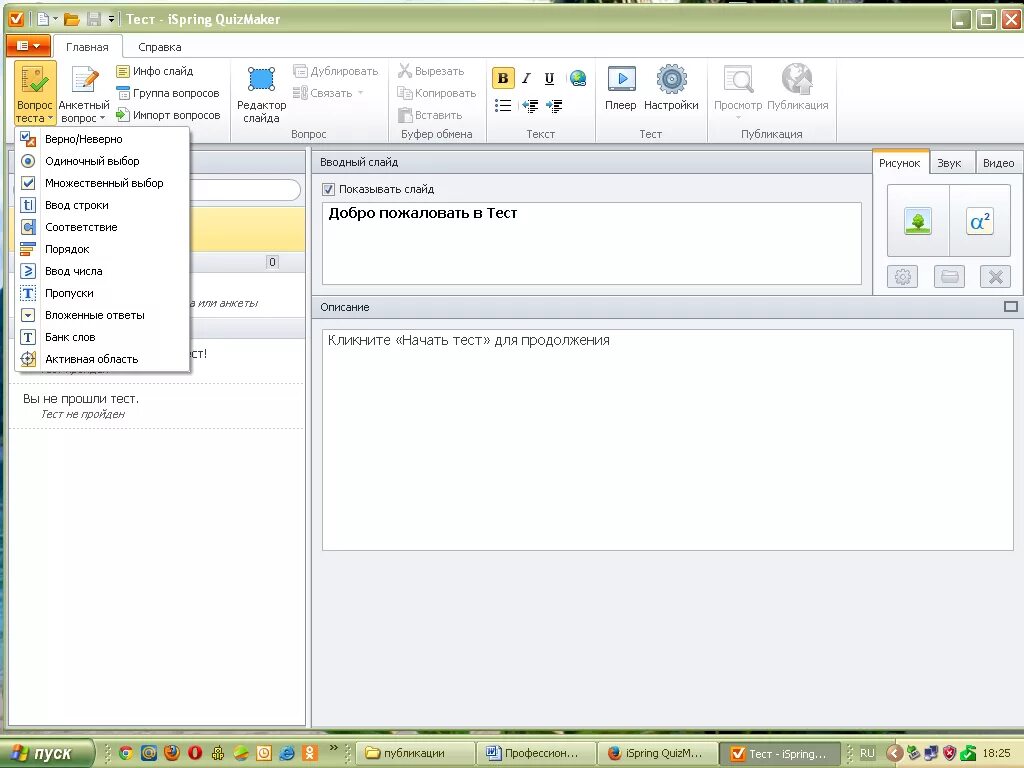Insert a picture with the tree icon
The width and height of the screenshot is (1024, 768).
[x=918, y=221]
